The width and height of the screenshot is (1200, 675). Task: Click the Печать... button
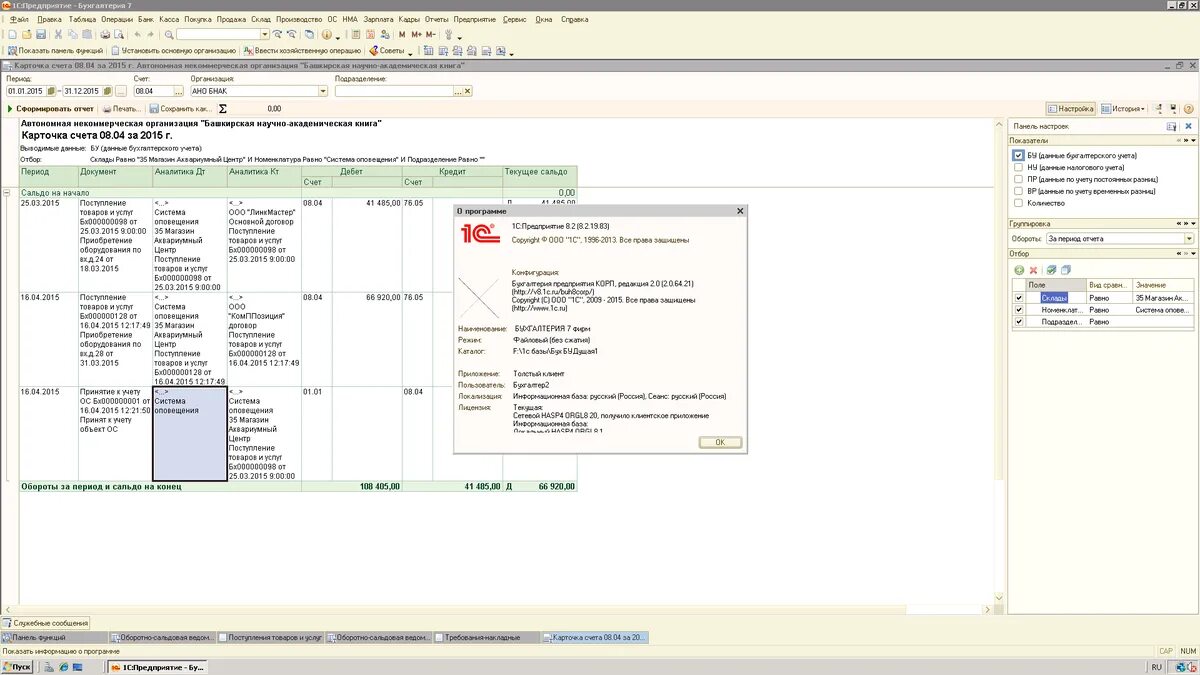pos(122,108)
